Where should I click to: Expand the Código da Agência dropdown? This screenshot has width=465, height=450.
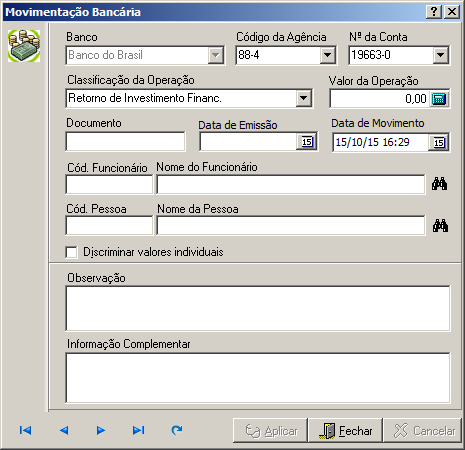[x=327, y=55]
